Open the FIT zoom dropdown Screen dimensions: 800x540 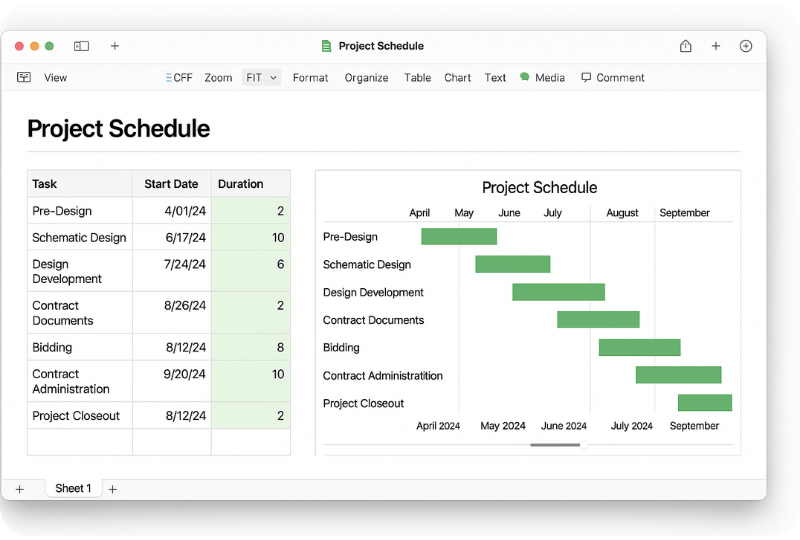(x=261, y=78)
